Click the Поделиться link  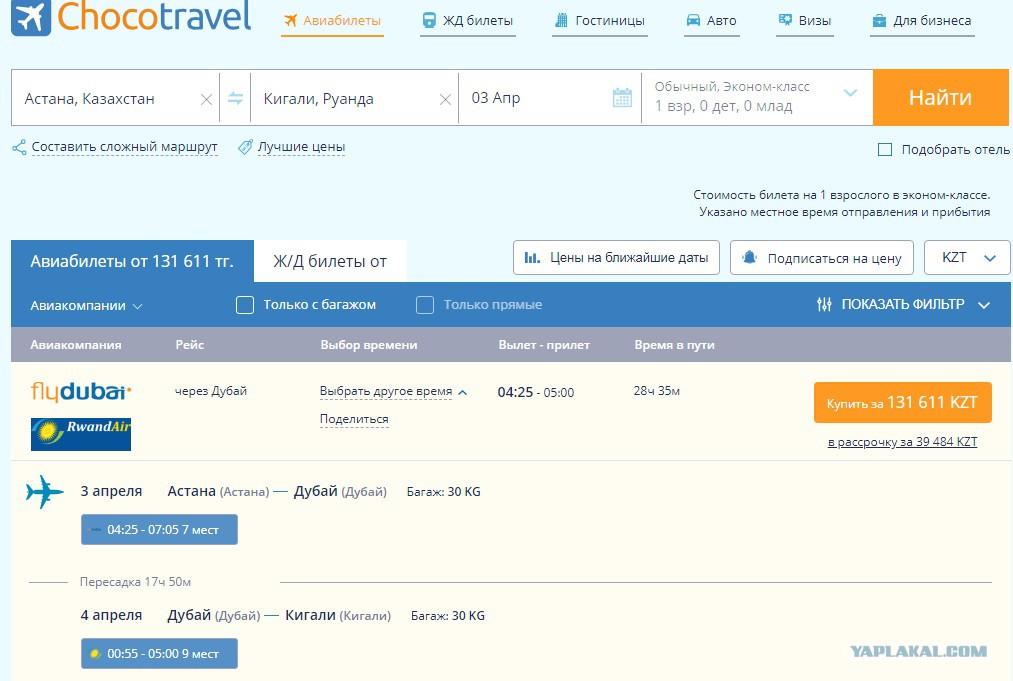click(x=354, y=419)
